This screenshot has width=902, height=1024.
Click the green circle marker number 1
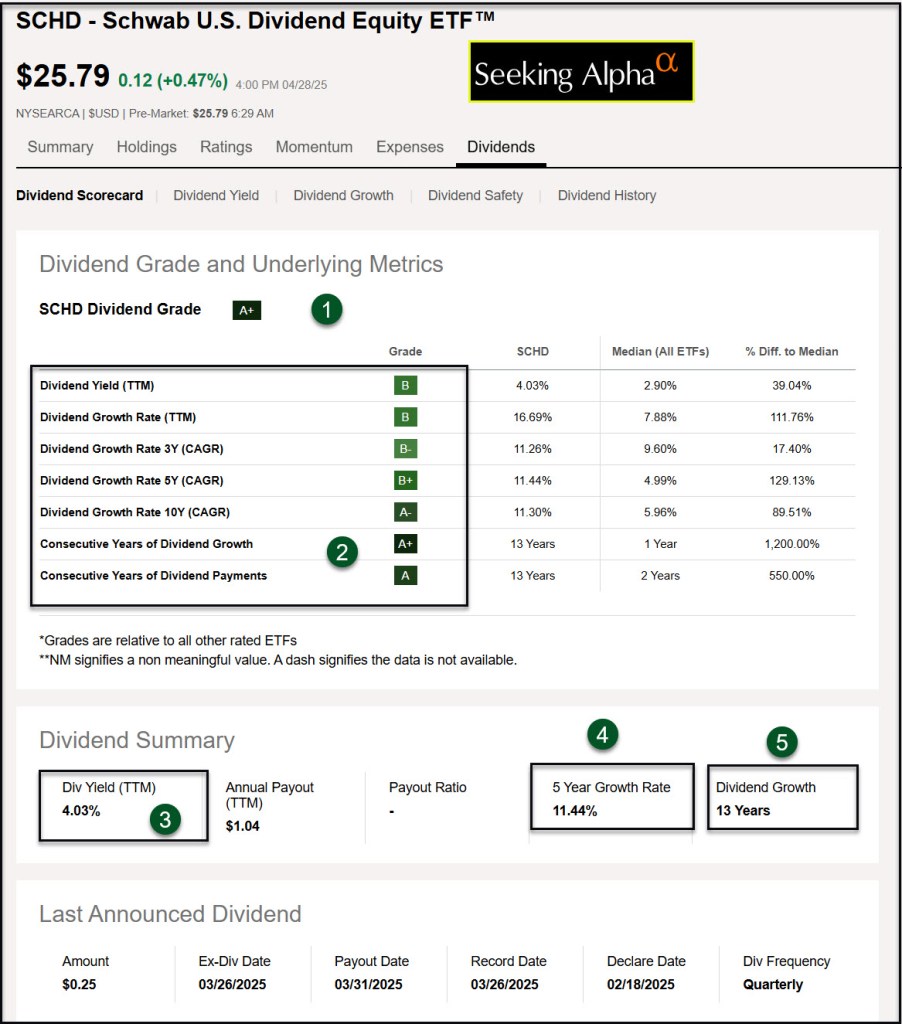[x=326, y=310]
